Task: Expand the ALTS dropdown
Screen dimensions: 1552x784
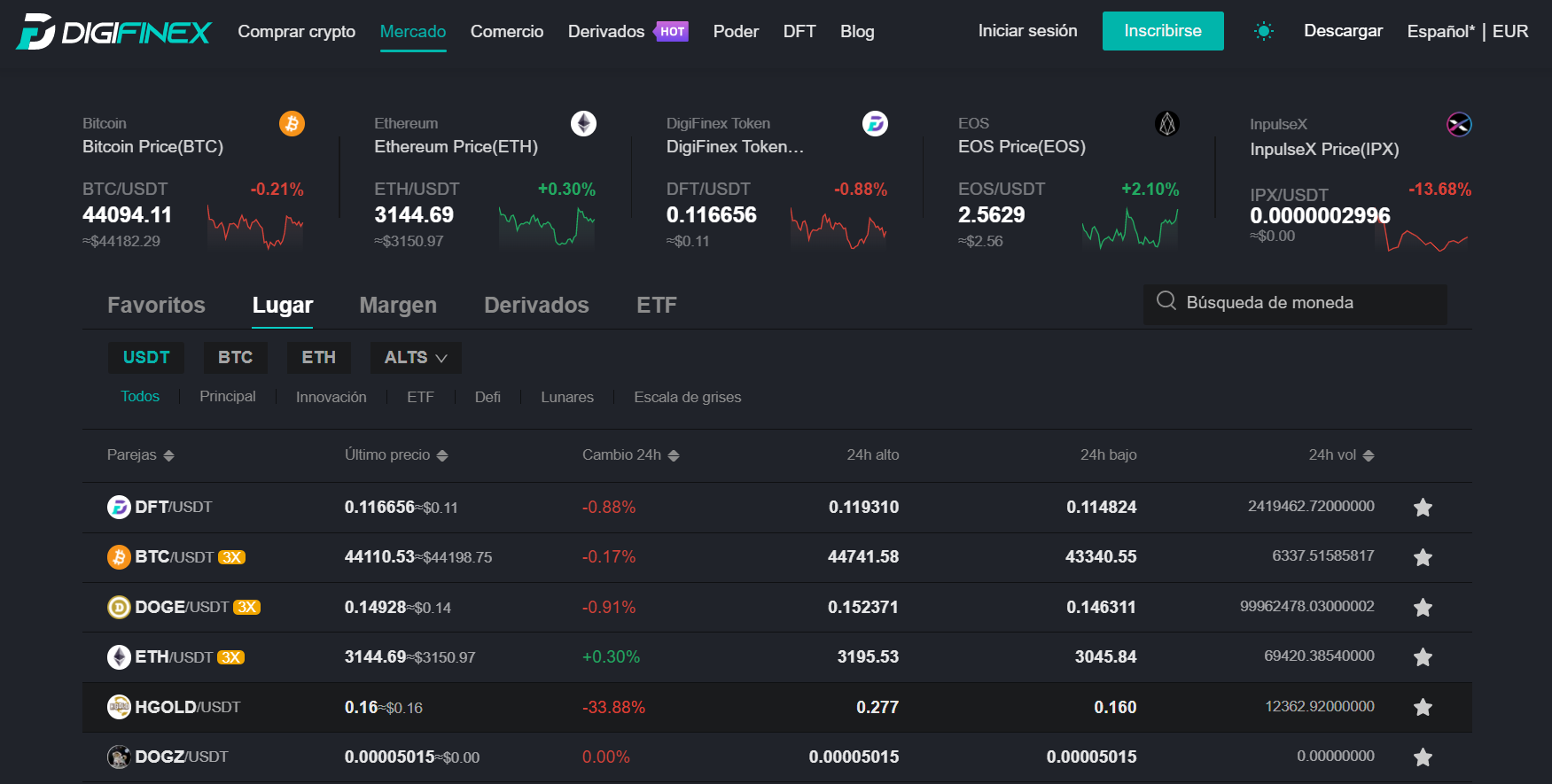Action: [x=416, y=357]
